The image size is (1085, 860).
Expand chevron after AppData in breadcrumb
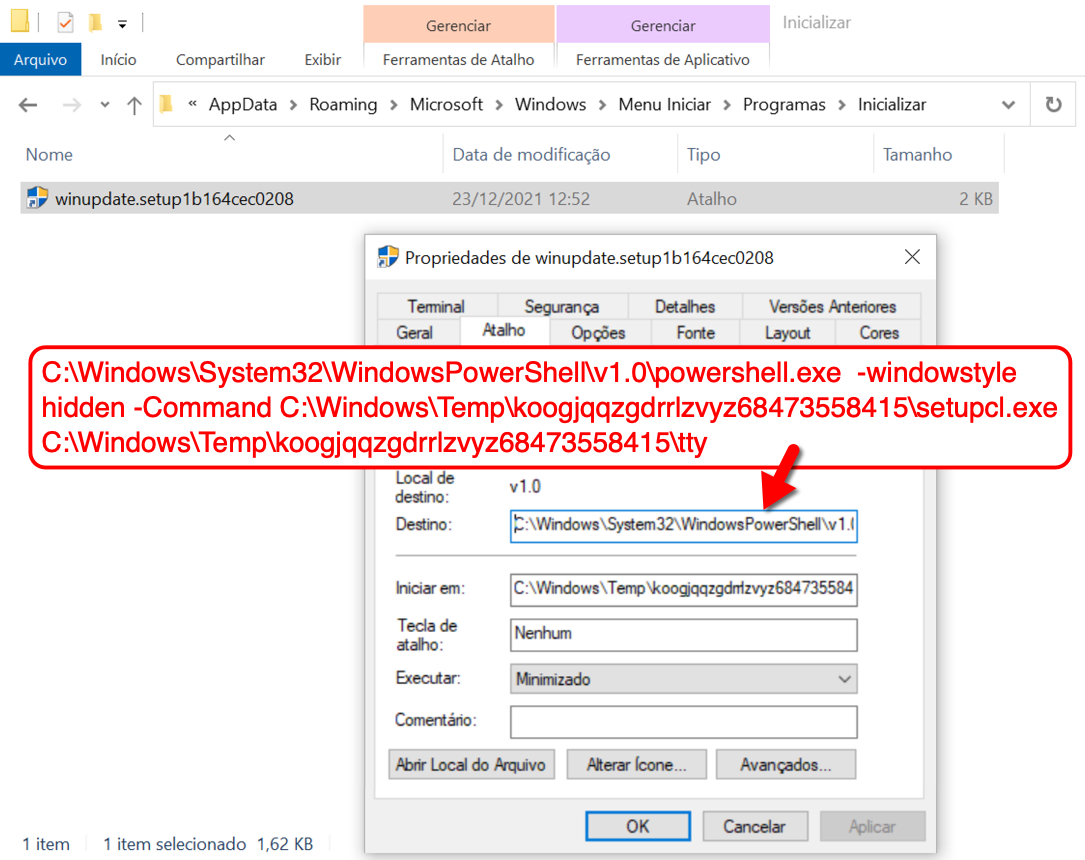(x=293, y=105)
